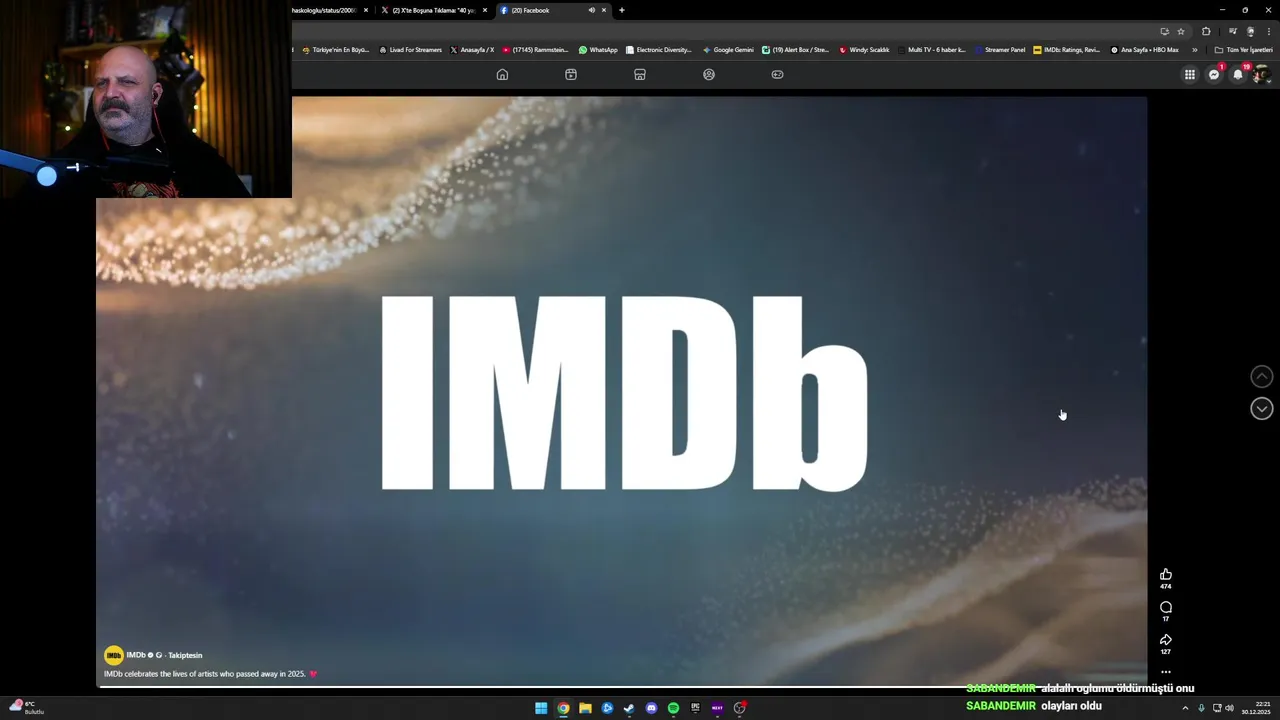Open Facebook notifications bell
Screen dimensions: 1280x720
(1238, 74)
